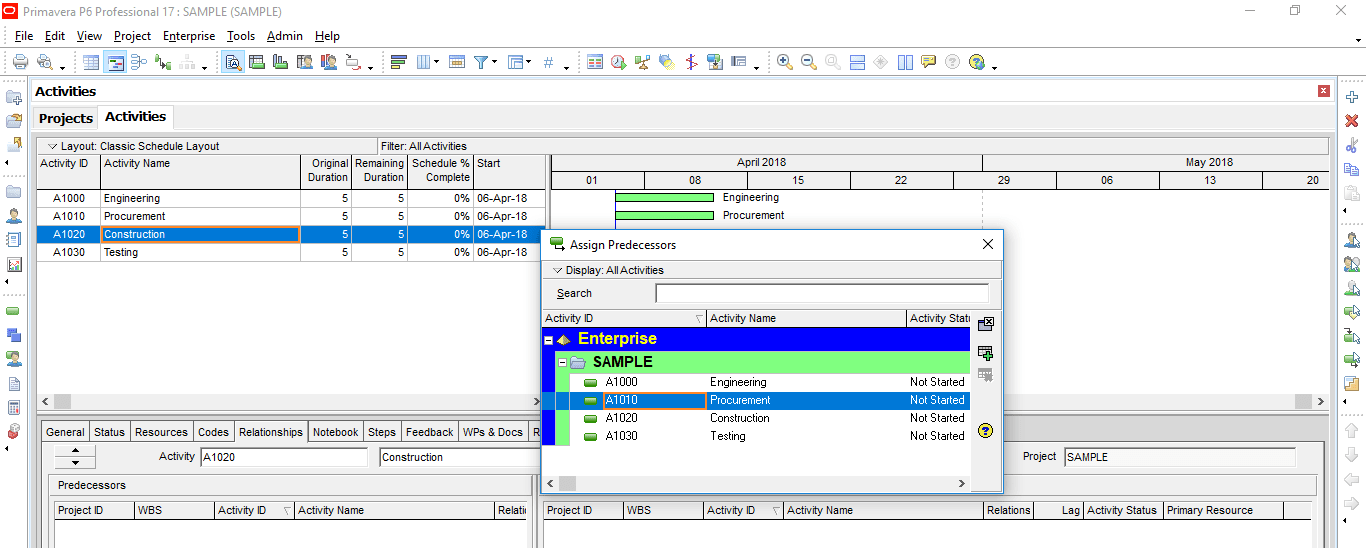This screenshot has height=548, width=1366.
Task: Toggle the Activity Details panel icon
Action: pos(233,62)
